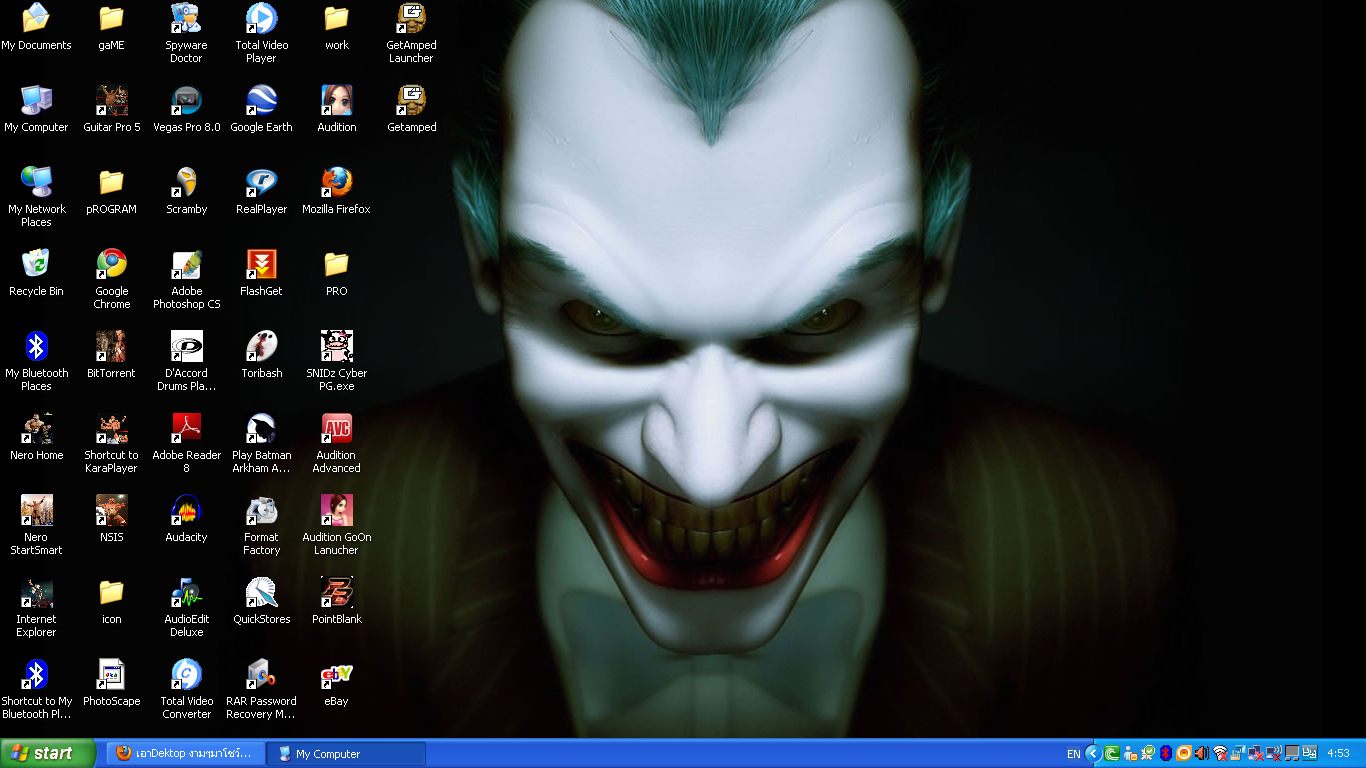Viewport: 1366px width, 768px height.
Task: Select the pROGRAM folder icon
Action: point(111,191)
